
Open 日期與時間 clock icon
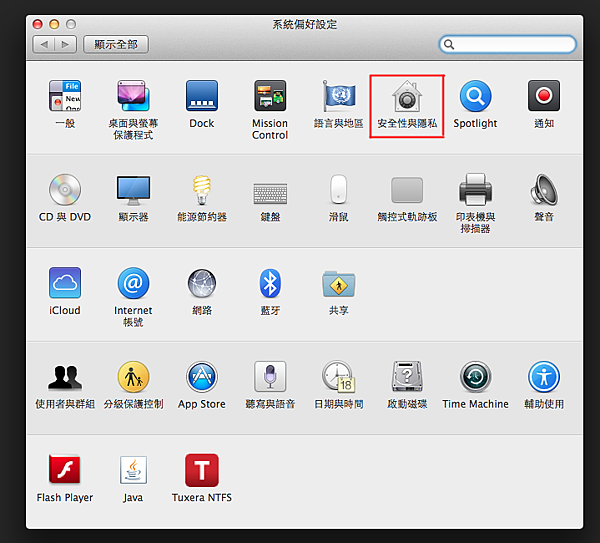coord(339,377)
